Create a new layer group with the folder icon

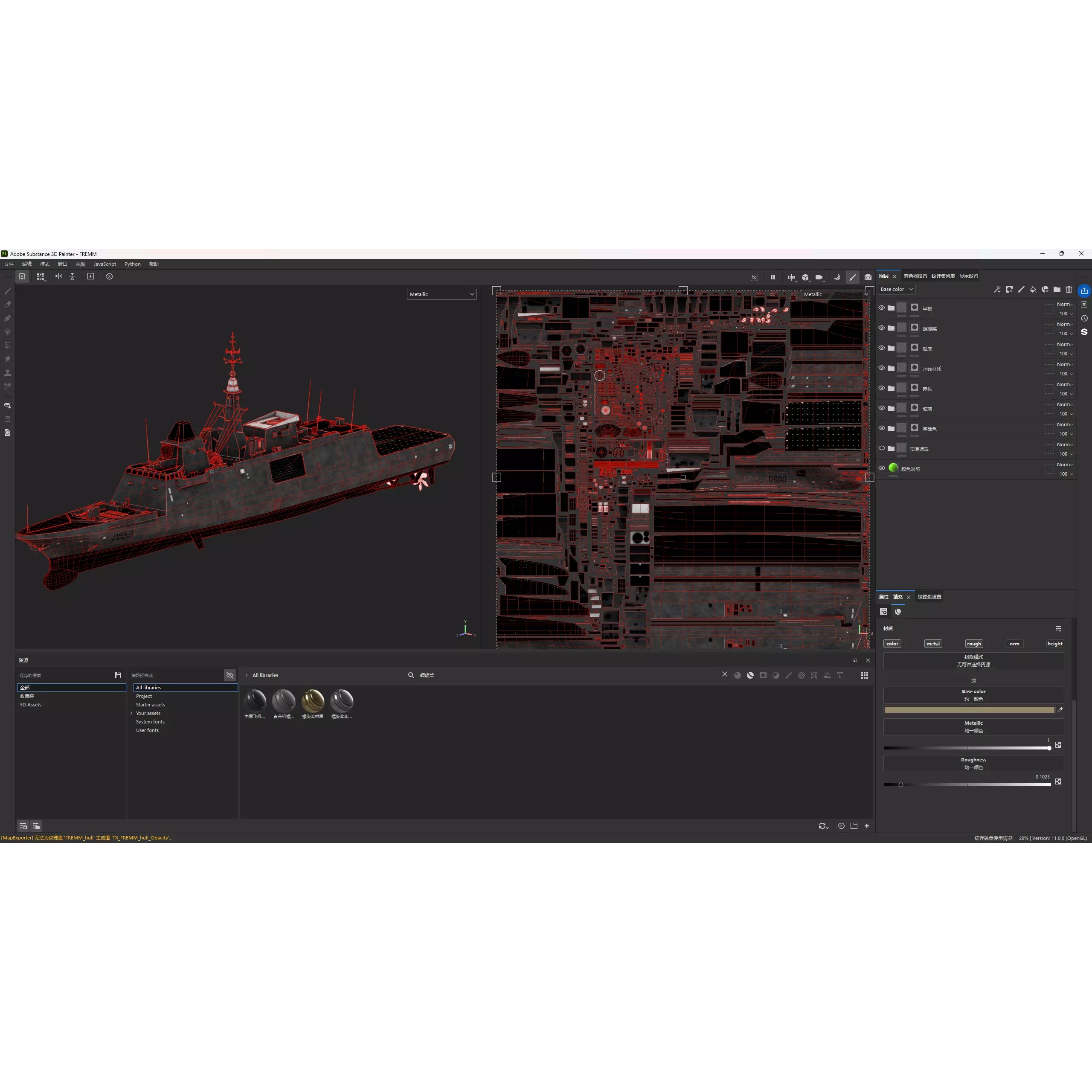[1057, 289]
